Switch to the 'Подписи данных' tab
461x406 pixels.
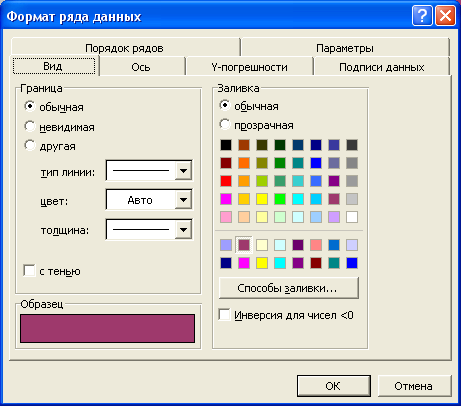[x=381, y=67]
